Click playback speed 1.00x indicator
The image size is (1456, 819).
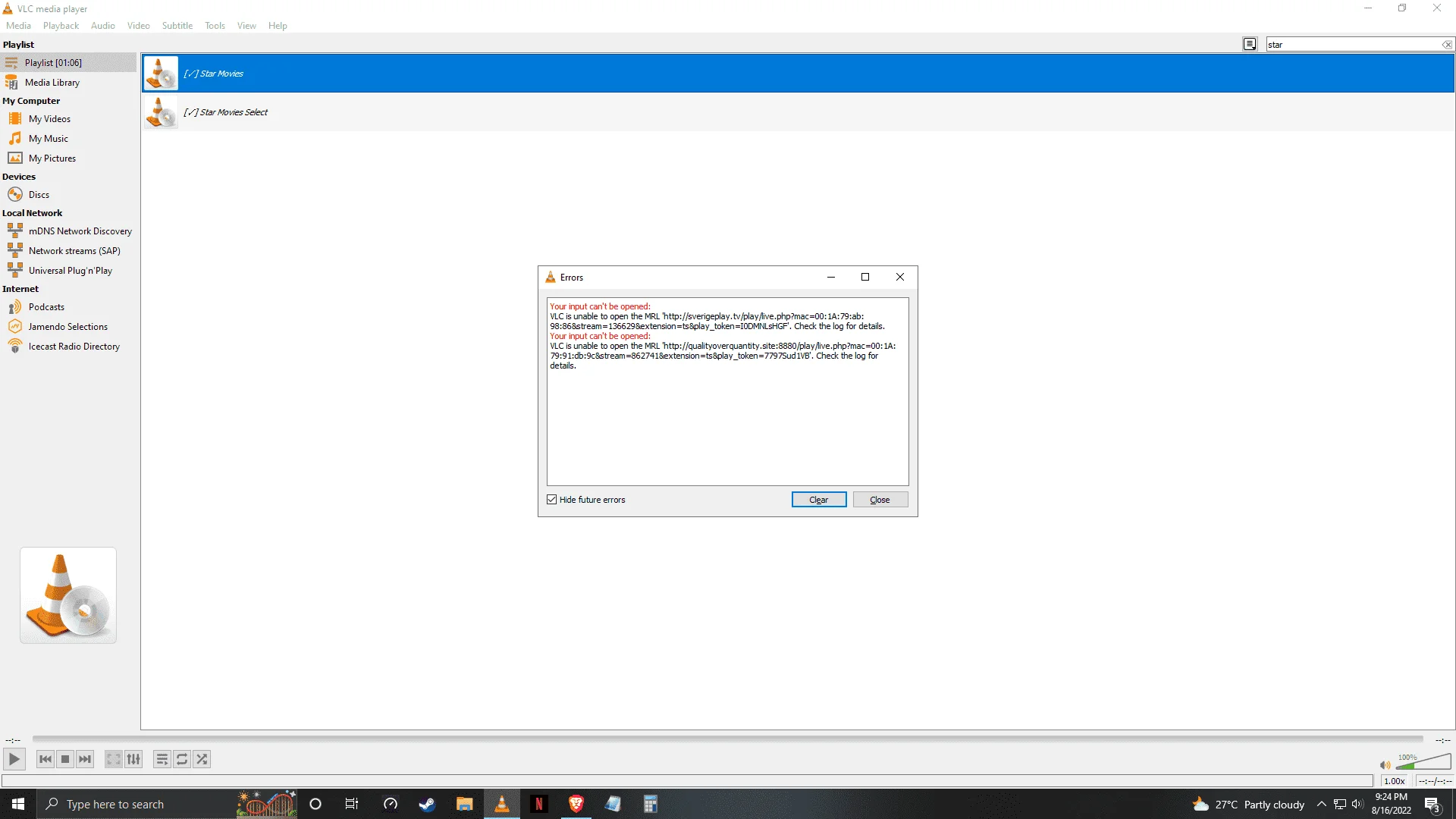coord(1395,781)
